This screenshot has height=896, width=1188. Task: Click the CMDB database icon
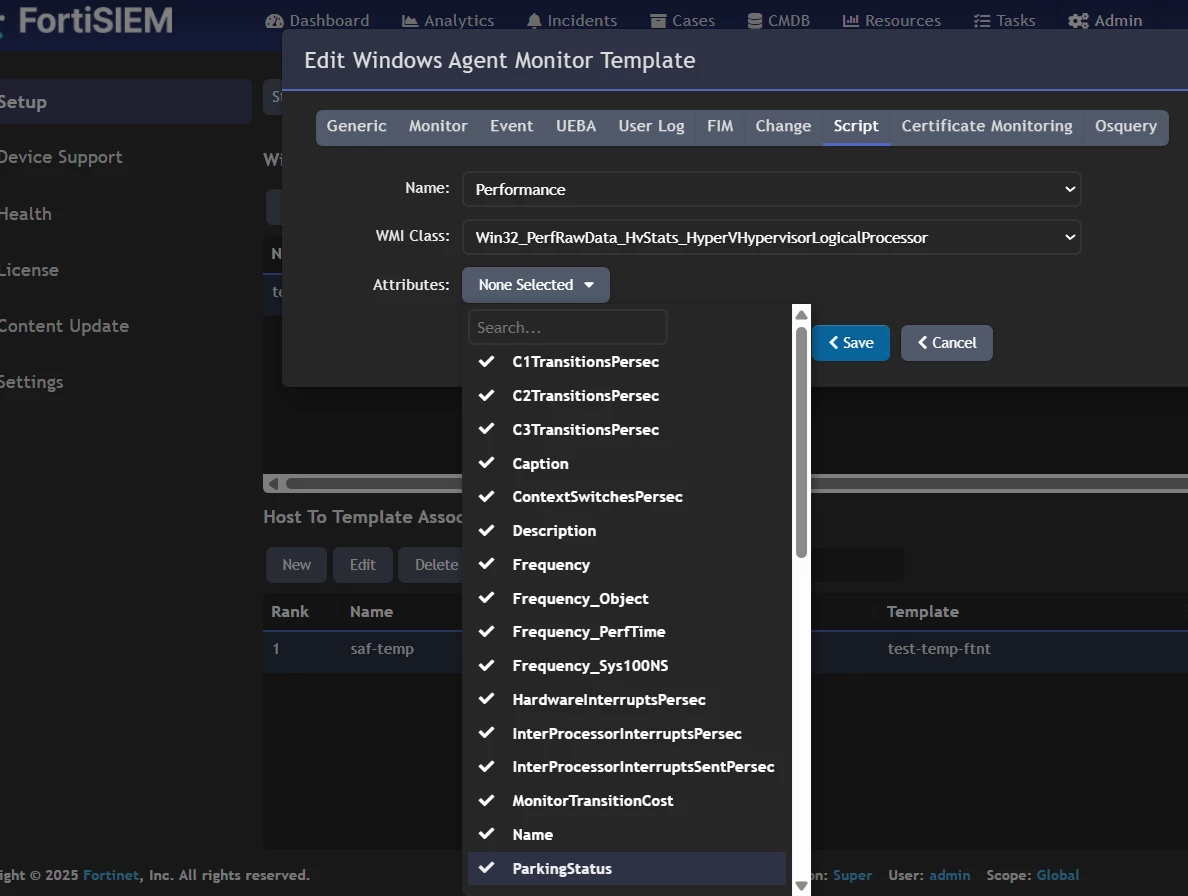tap(755, 21)
